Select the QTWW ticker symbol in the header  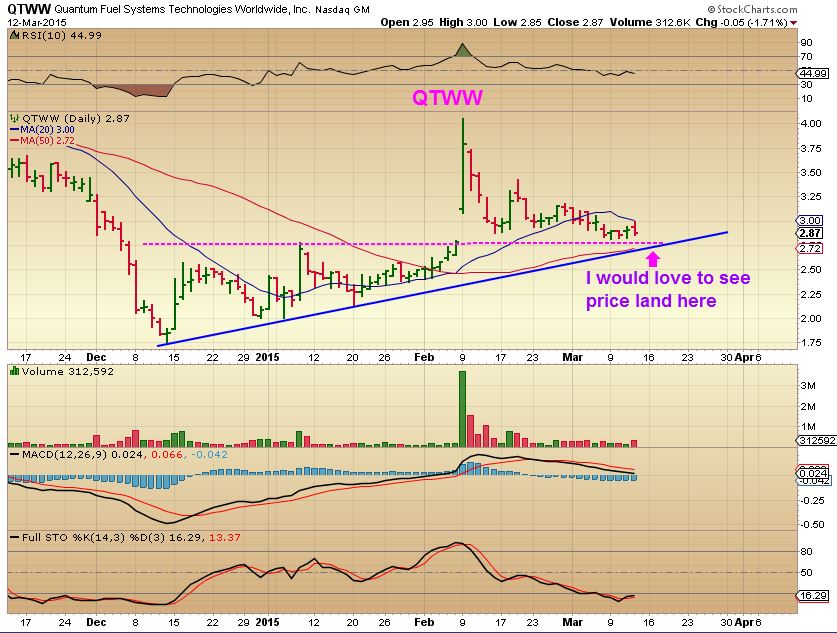coord(29,9)
